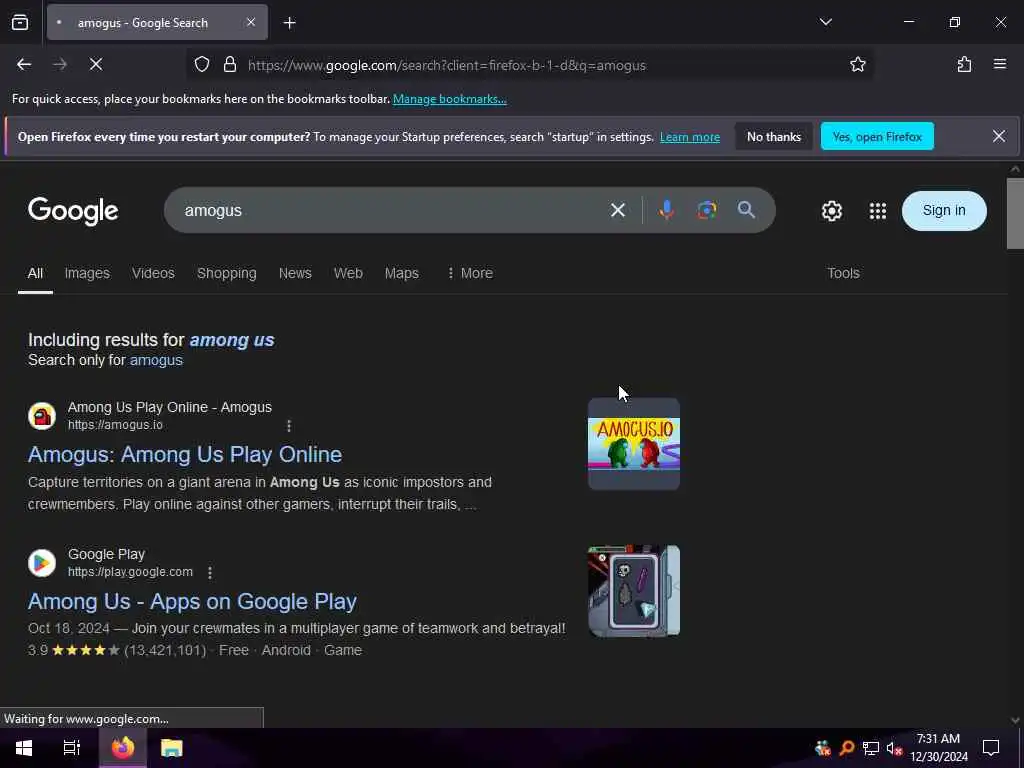Go forward one page
Image resolution: width=1024 pixels, height=768 pixels.
pyautogui.click(x=60, y=64)
